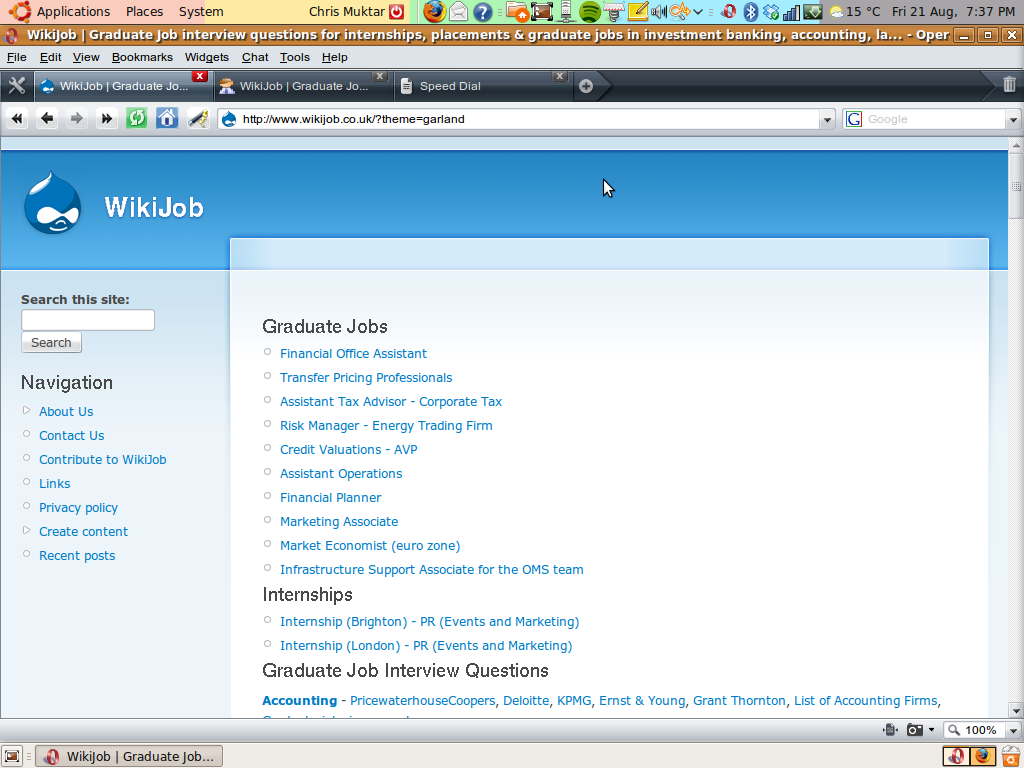Open the desktop Trash in bottom panel

tap(1010, 756)
